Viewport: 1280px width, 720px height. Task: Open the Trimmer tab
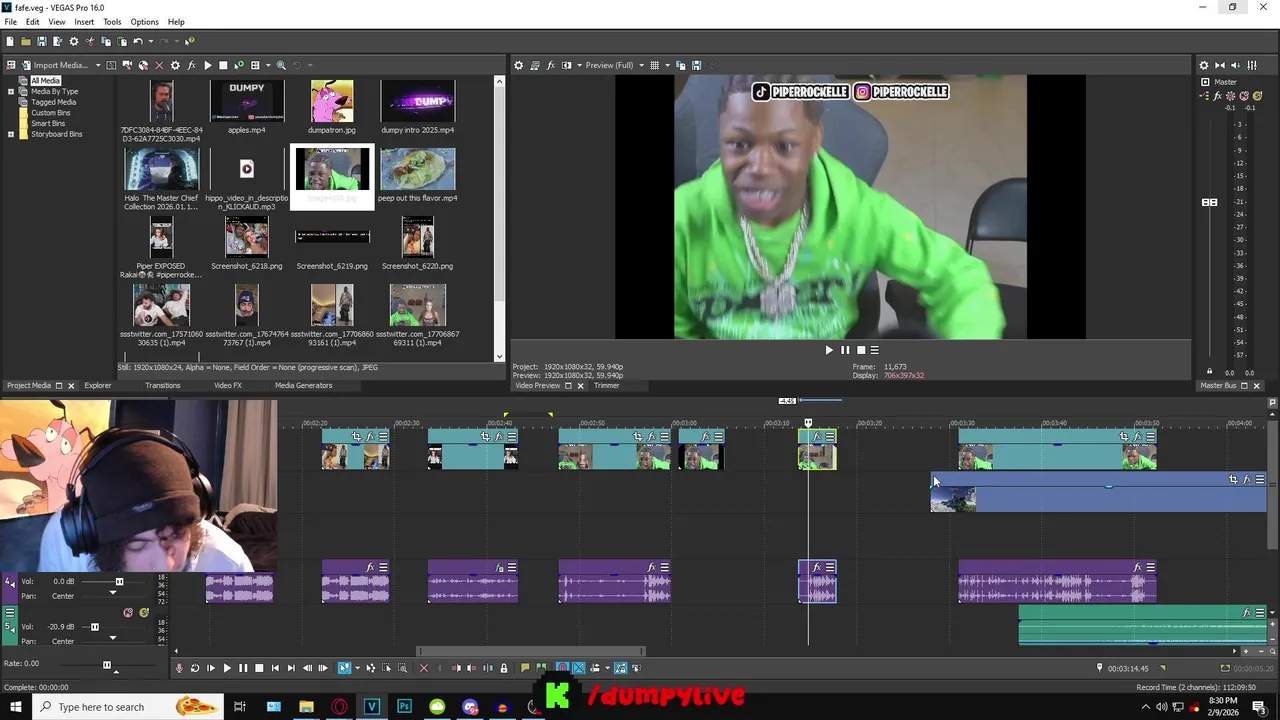(607, 386)
